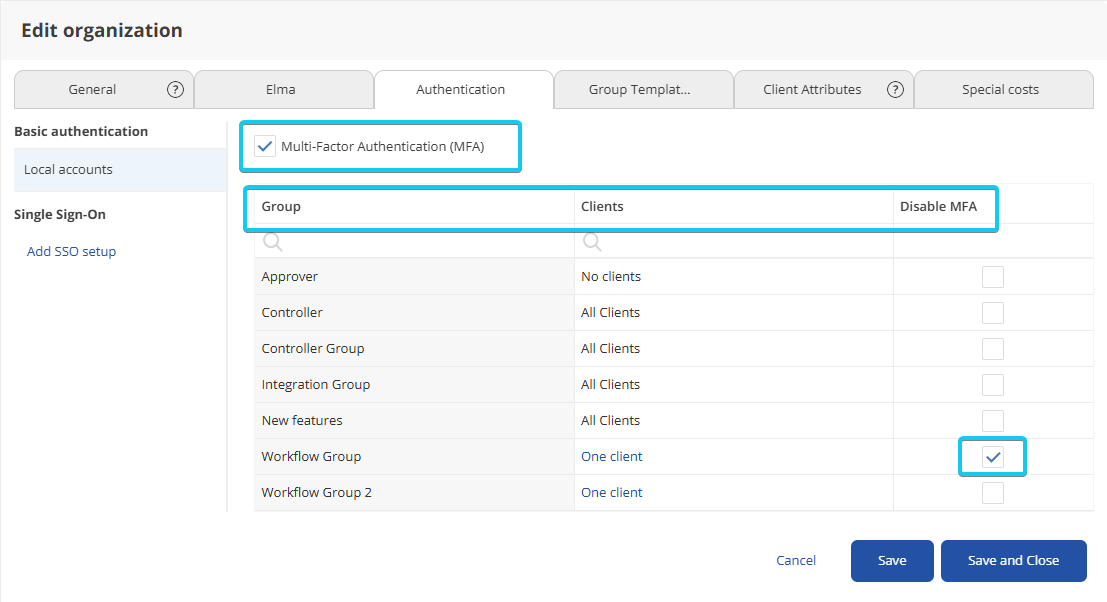Check Disable MFA for Approver group
Image resolution: width=1107 pixels, height=602 pixels.
(993, 277)
